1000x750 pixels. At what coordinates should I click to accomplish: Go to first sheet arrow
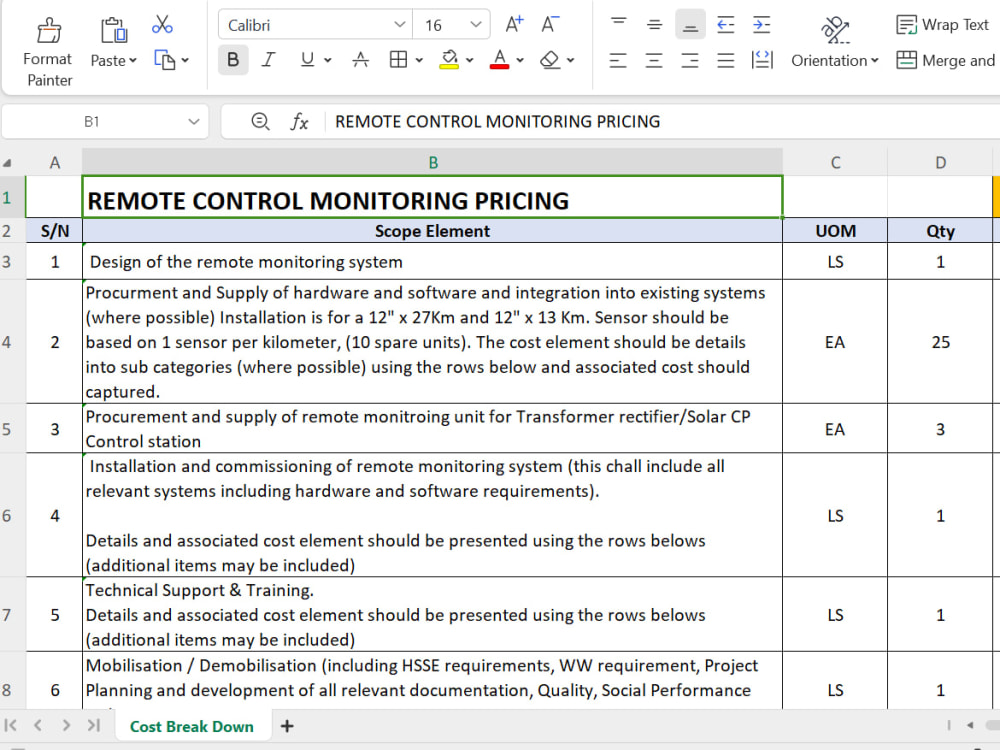11,725
